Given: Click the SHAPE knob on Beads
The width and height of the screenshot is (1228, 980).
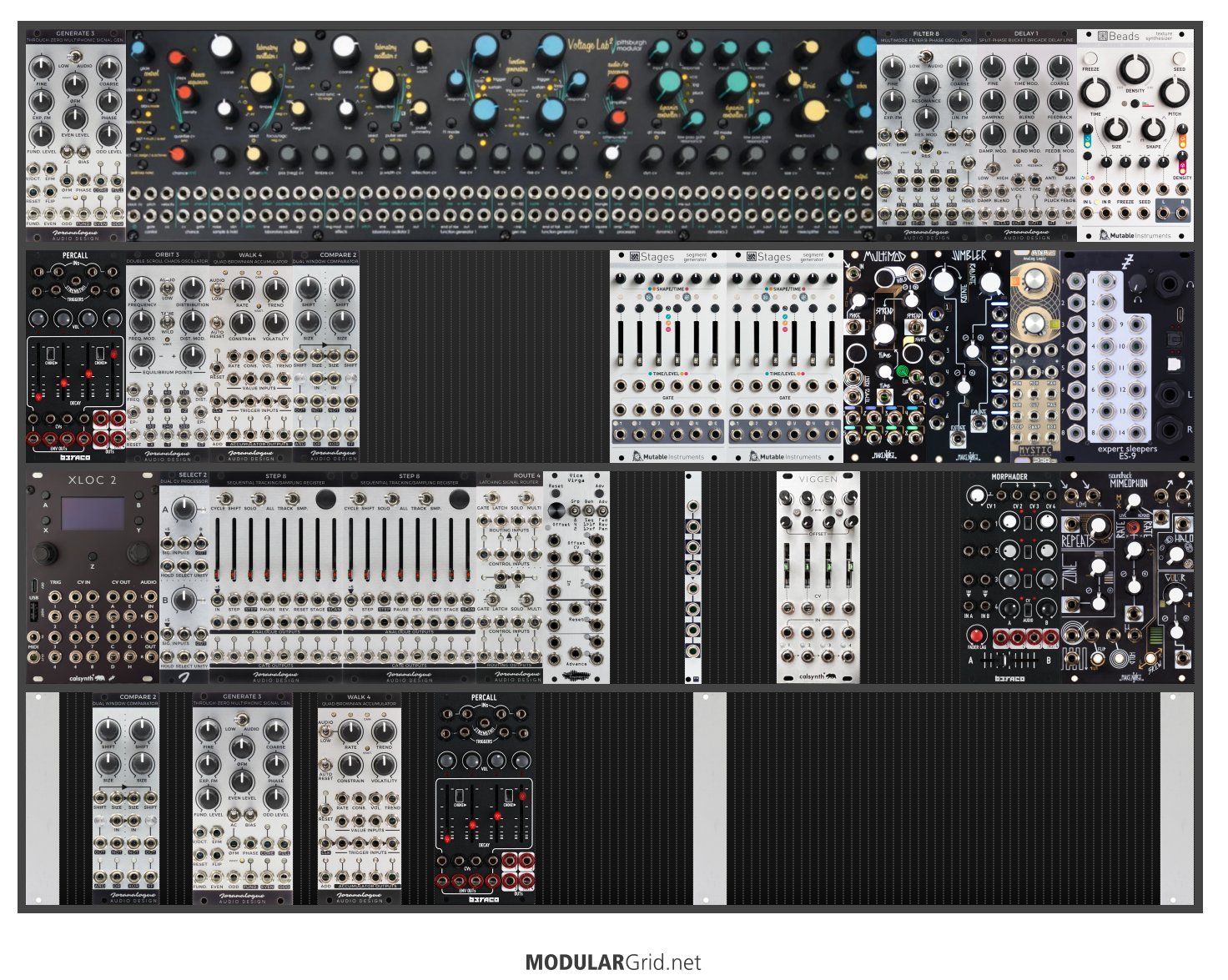Looking at the screenshot, I should (1153, 129).
